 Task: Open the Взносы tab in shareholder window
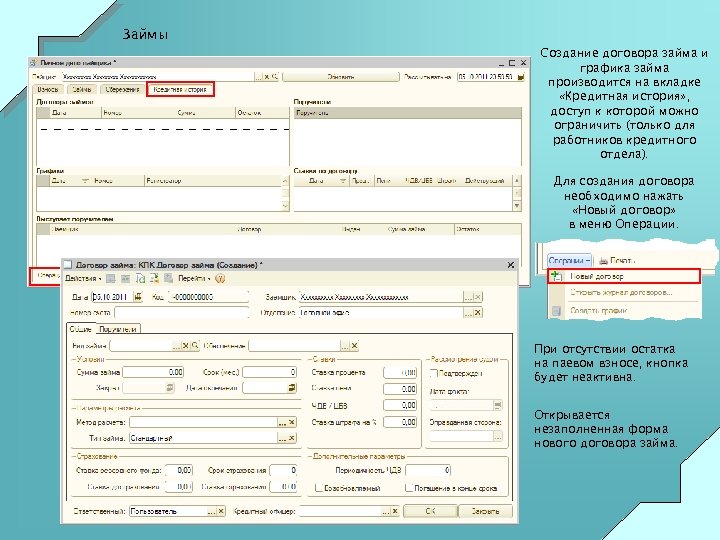pyautogui.click(x=47, y=90)
